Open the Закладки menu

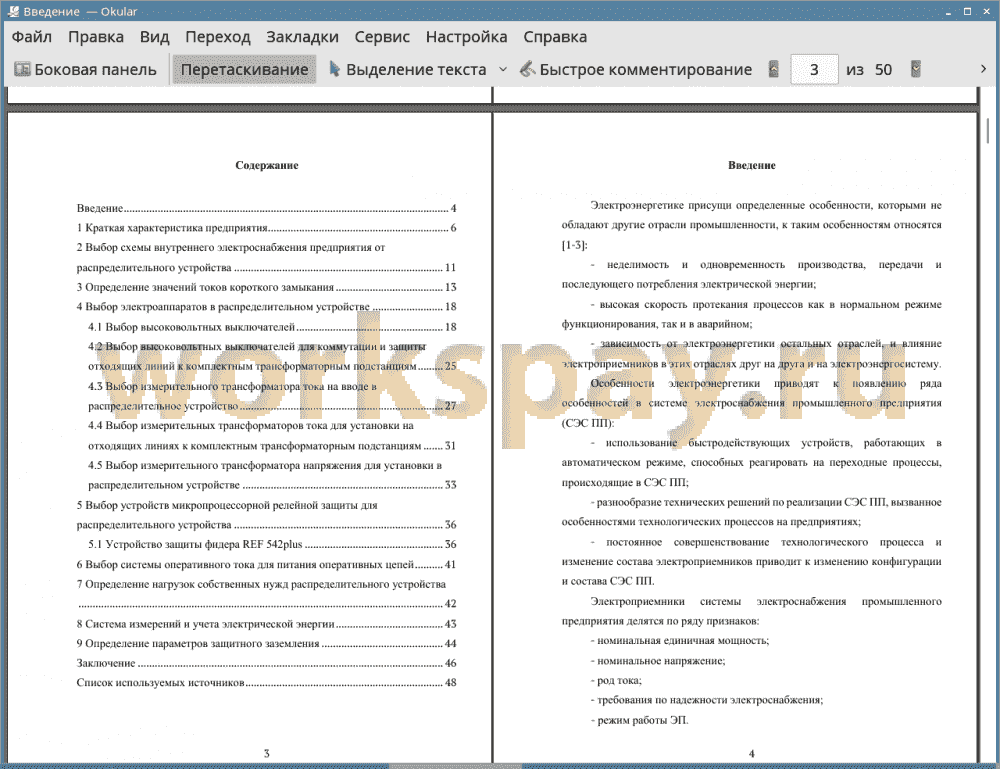[302, 37]
